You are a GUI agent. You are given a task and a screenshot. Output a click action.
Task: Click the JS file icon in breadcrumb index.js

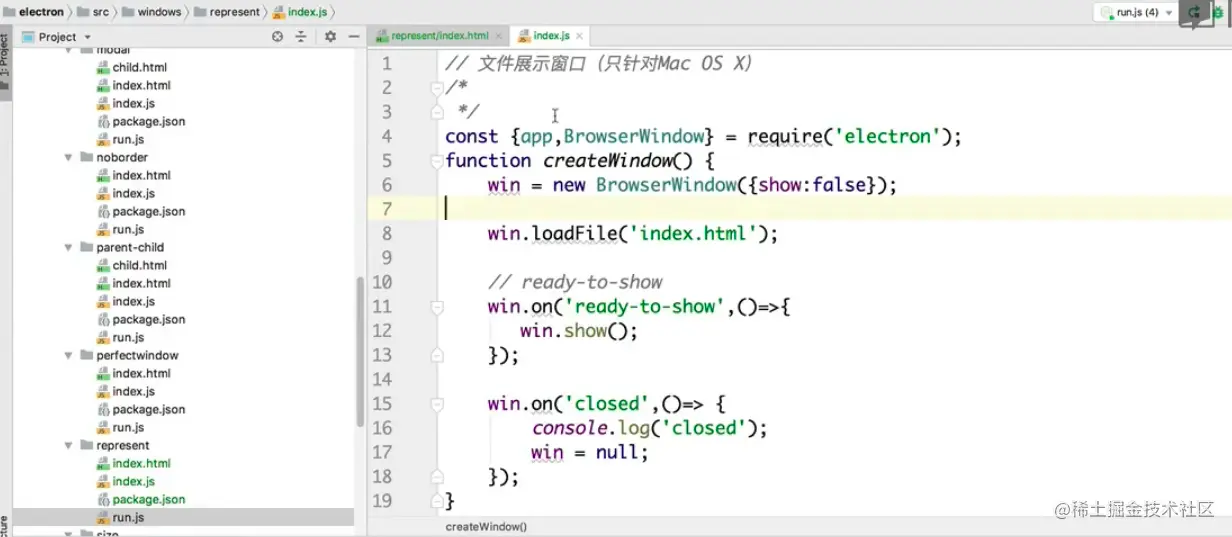coord(278,12)
